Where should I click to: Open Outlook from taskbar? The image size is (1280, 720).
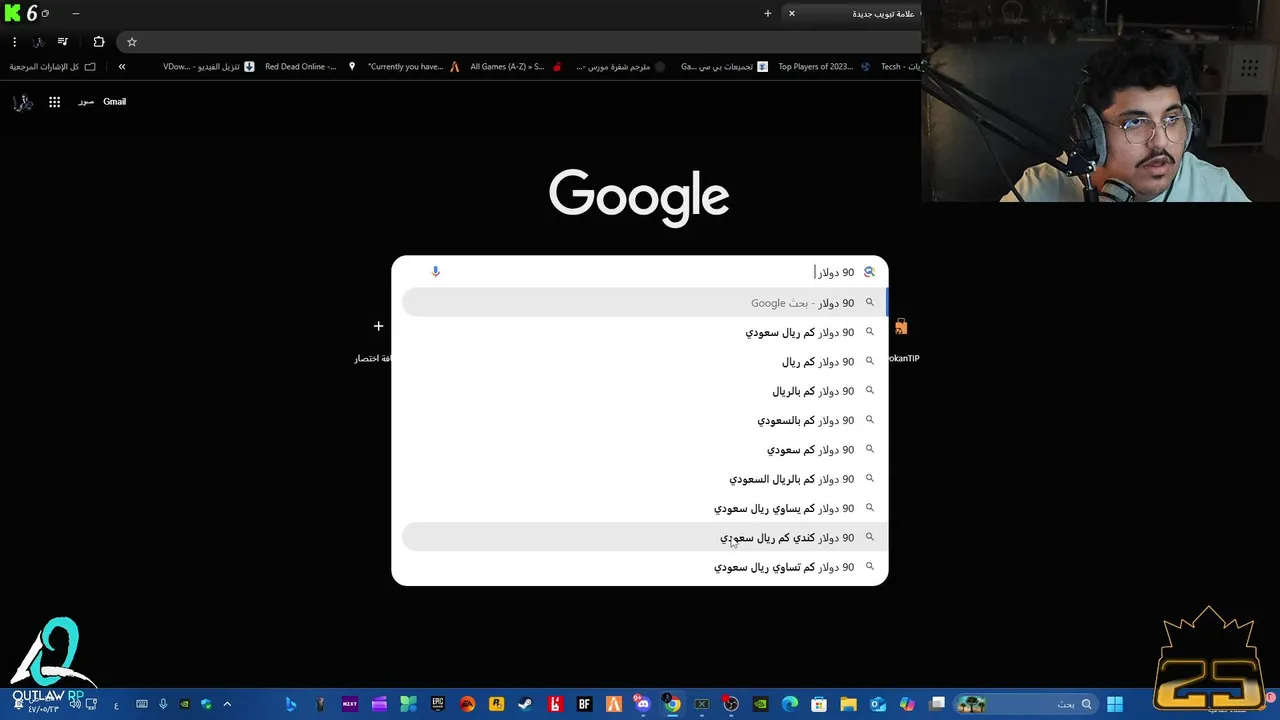(877, 704)
